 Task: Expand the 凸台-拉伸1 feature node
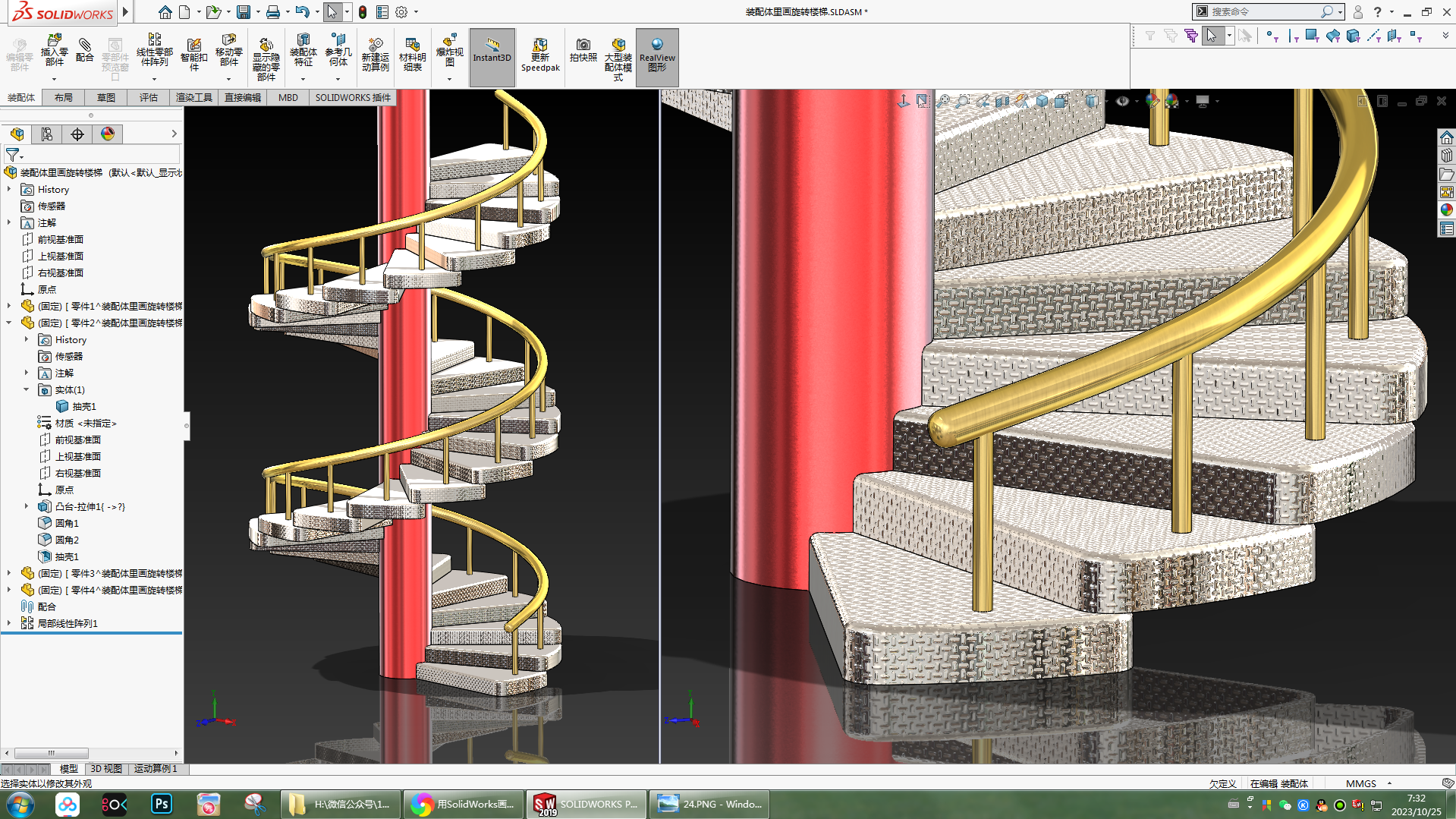[27, 506]
